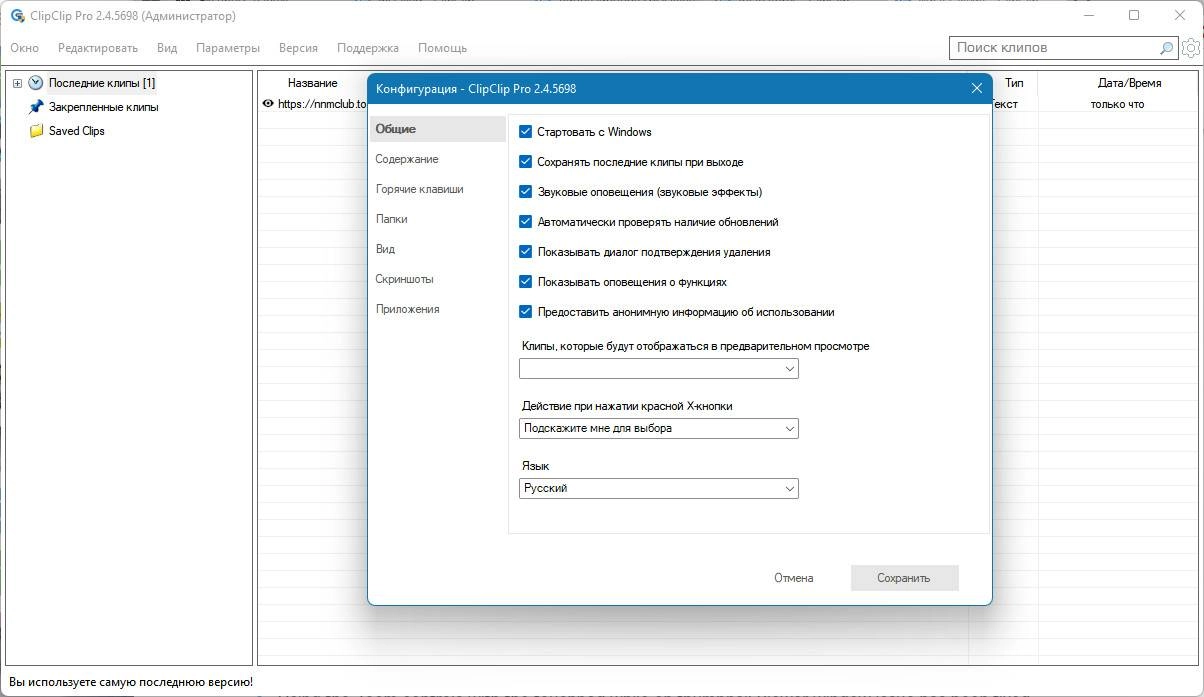The height and width of the screenshot is (697, 1204).
Task: Click the Сохранить button
Action: click(904, 578)
